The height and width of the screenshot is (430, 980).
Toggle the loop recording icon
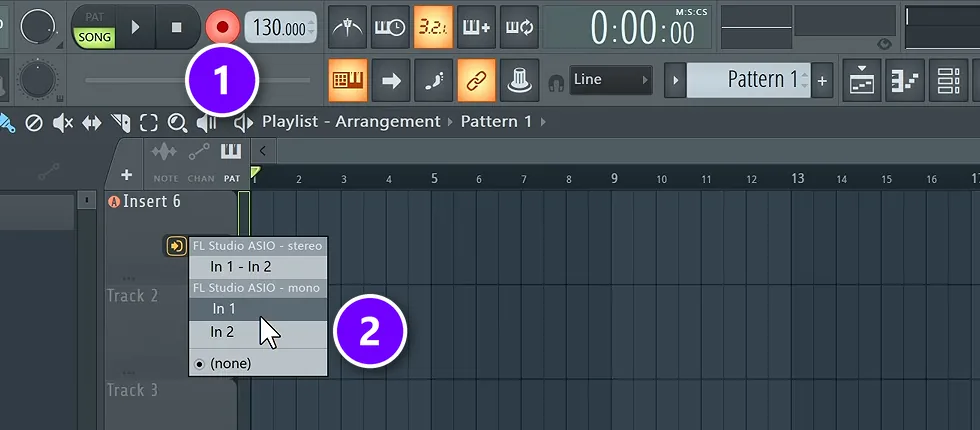point(519,28)
